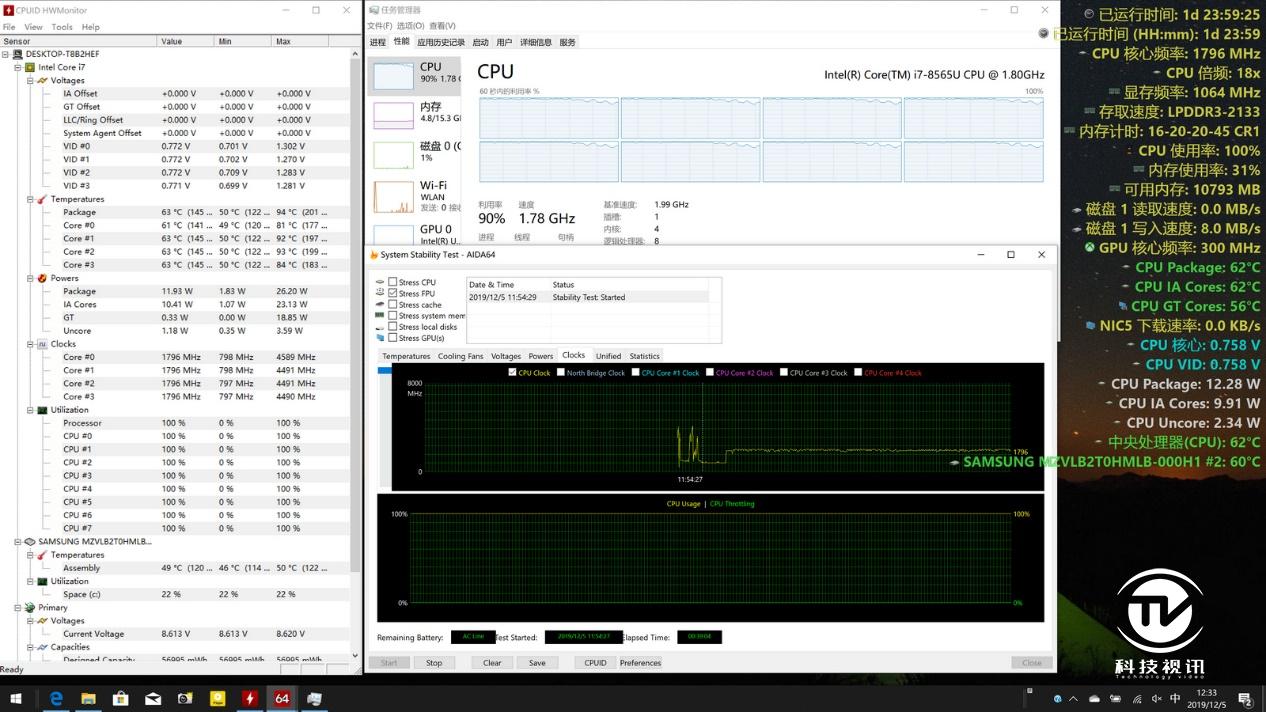Enable the Stress system memory checkbox

[x=393, y=316]
